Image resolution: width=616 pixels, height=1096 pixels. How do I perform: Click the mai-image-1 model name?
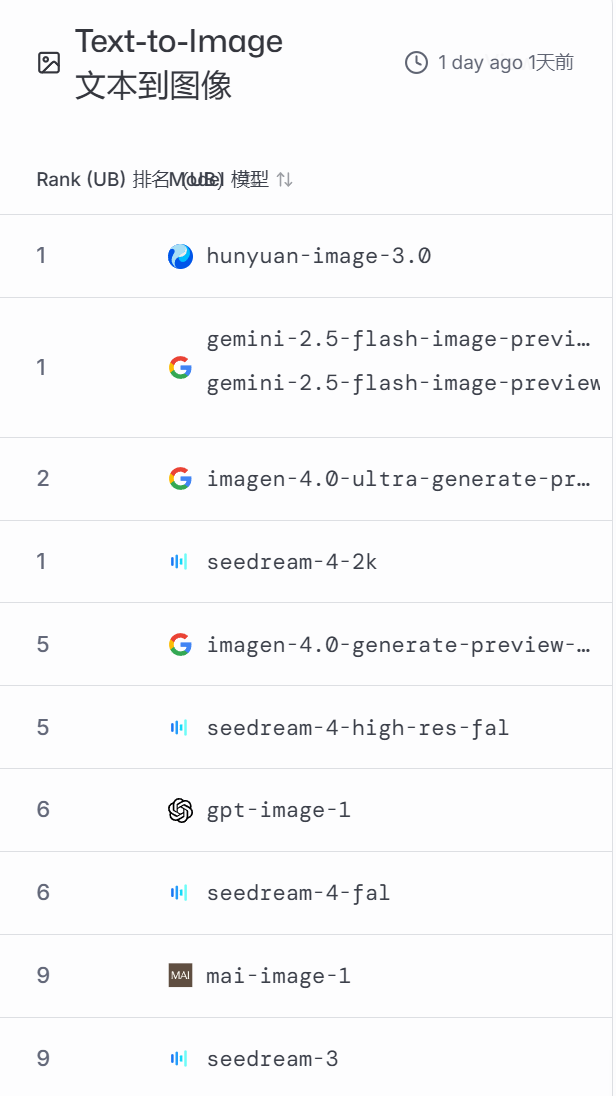pyautogui.click(x=278, y=975)
